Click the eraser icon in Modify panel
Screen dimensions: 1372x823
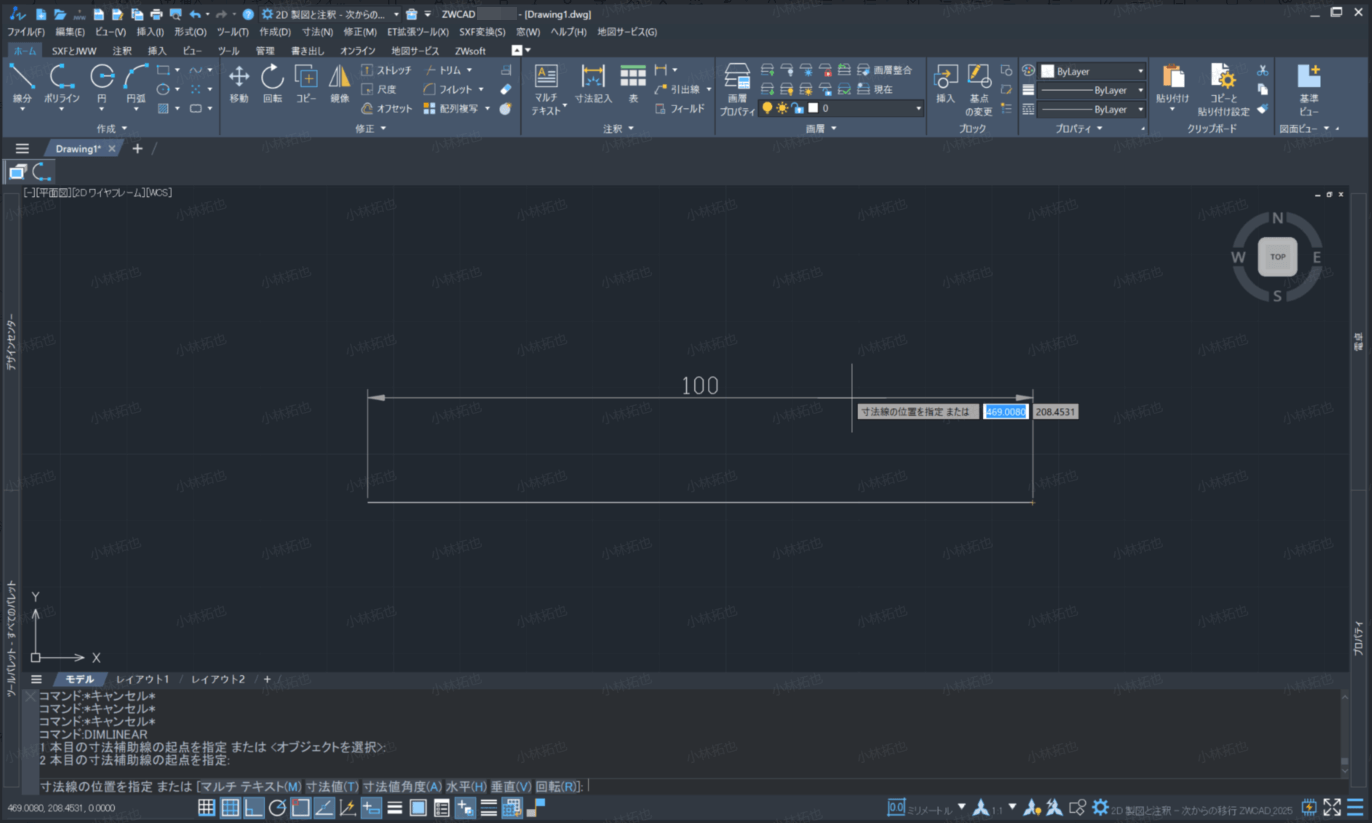(506, 89)
